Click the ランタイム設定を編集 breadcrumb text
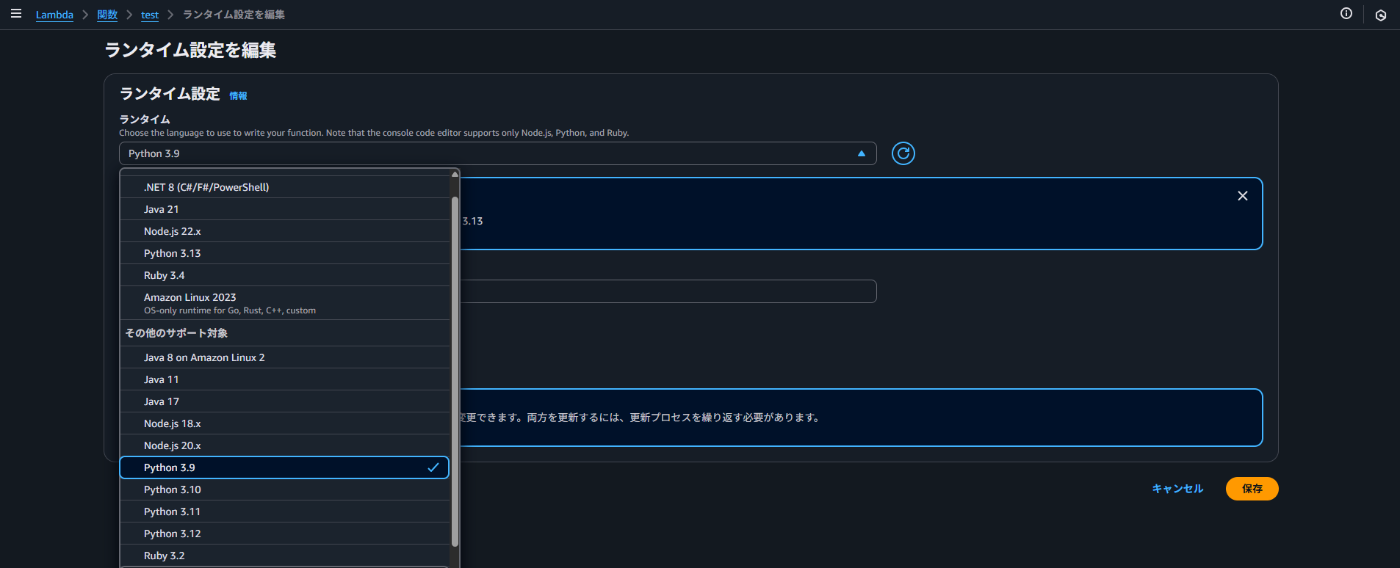 click(234, 14)
